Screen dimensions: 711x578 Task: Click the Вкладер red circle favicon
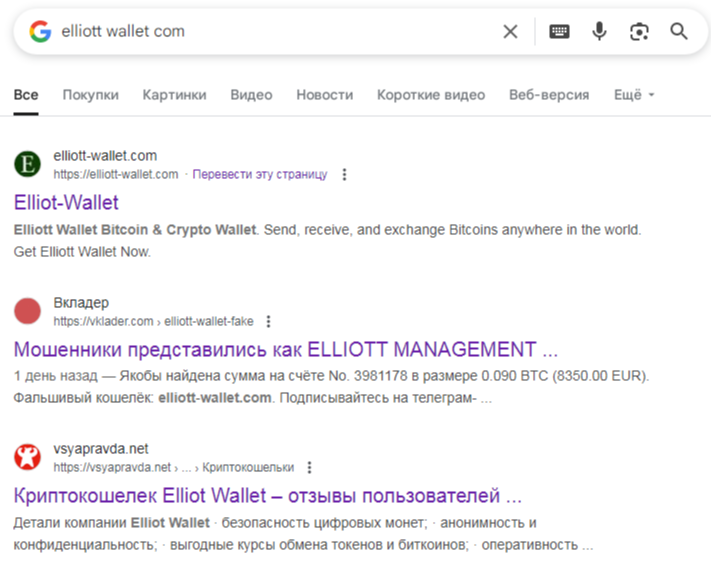29,311
